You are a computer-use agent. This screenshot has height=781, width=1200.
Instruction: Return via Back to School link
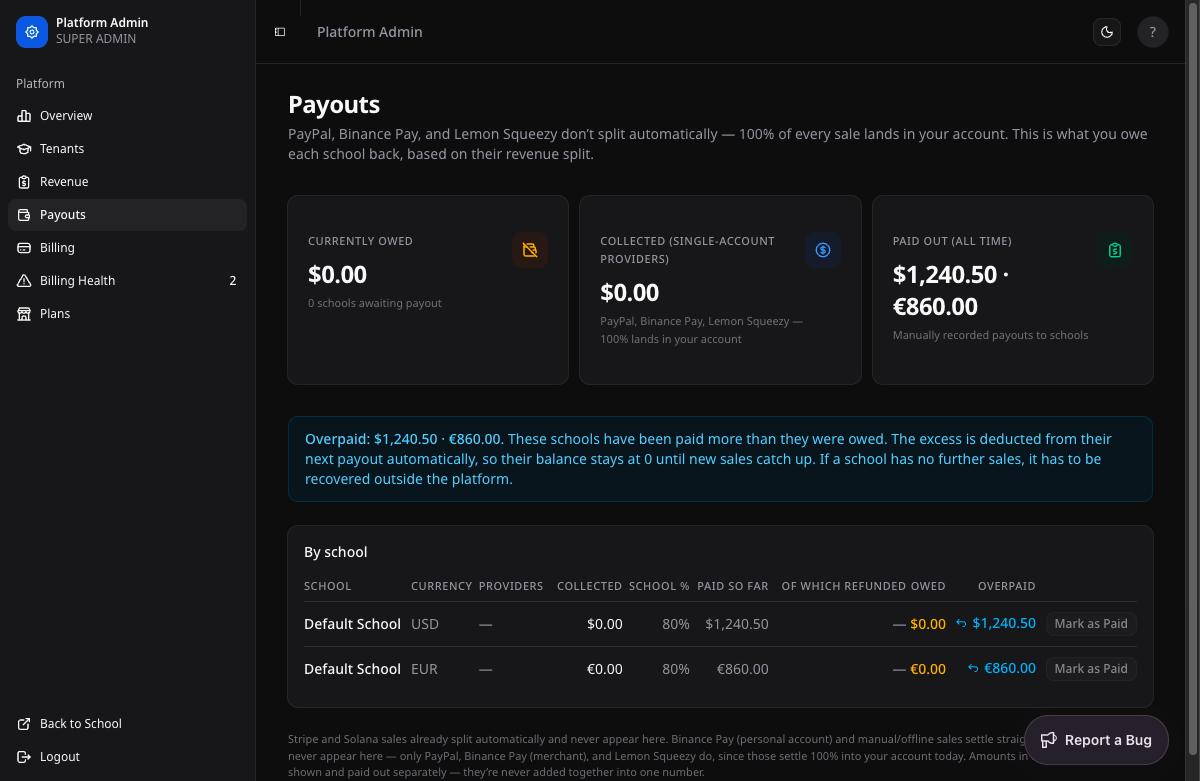click(x=127, y=724)
